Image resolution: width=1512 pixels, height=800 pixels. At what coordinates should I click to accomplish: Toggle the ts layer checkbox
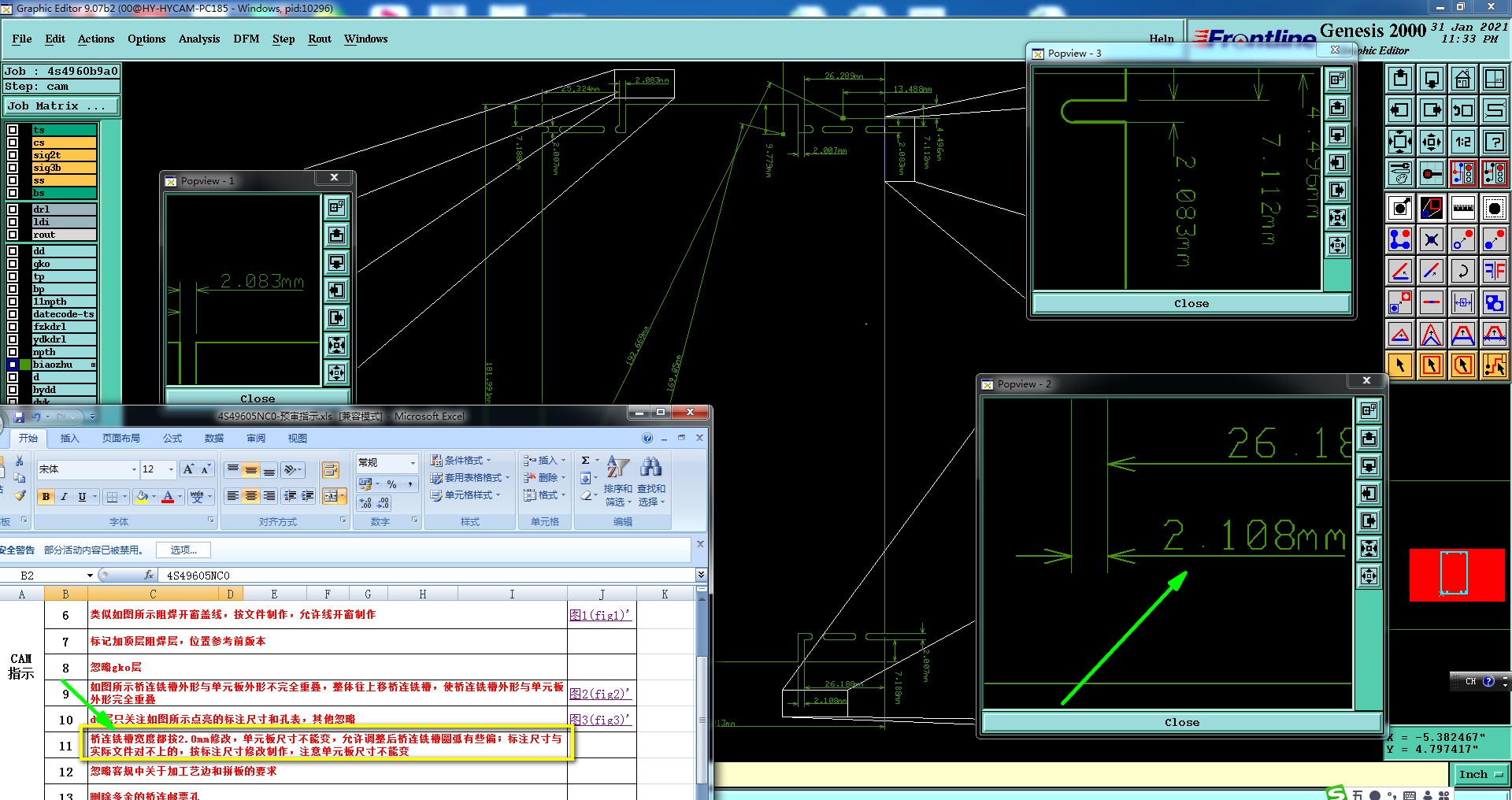point(13,130)
